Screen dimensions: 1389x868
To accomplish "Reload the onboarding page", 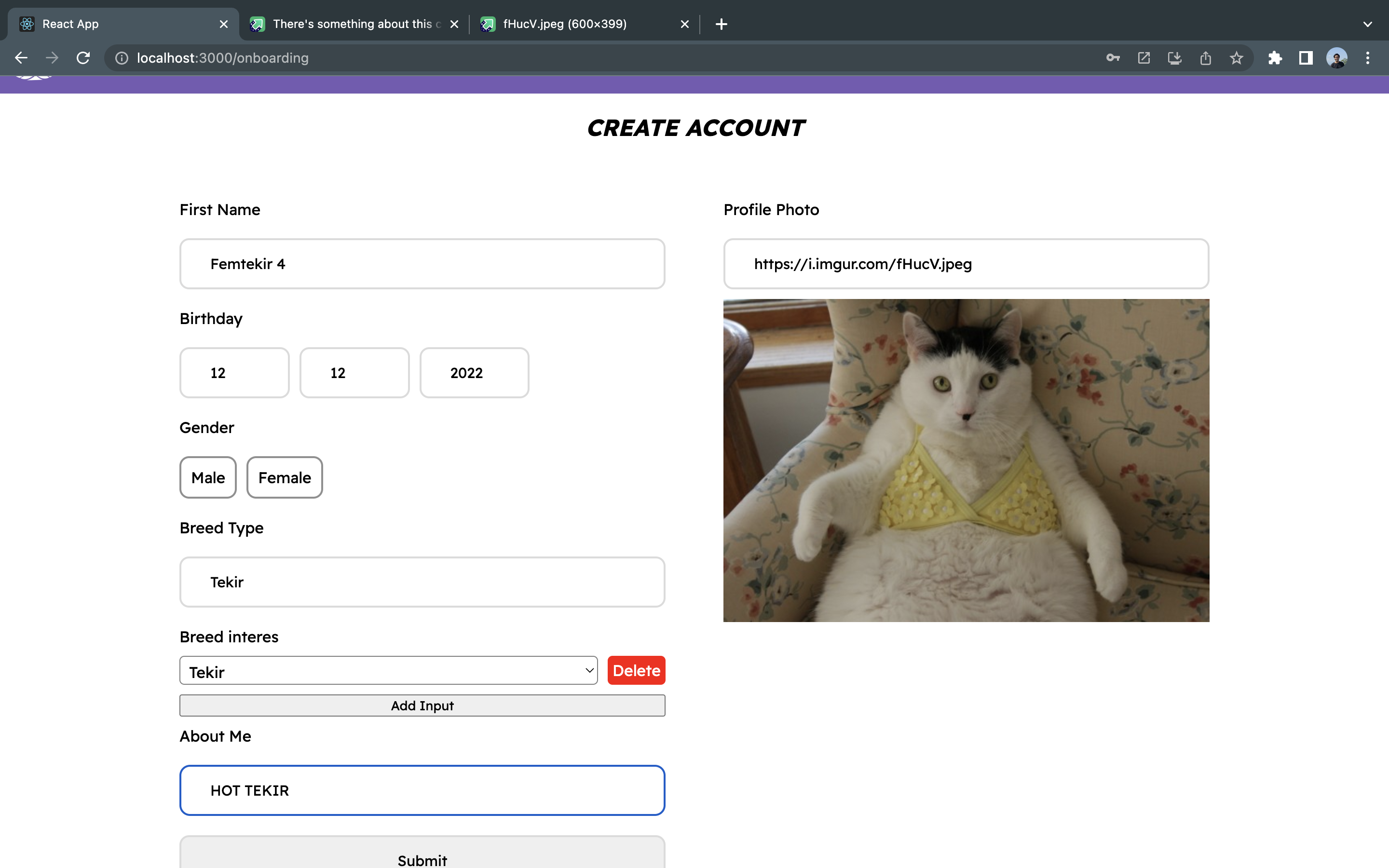I will pyautogui.click(x=83, y=58).
